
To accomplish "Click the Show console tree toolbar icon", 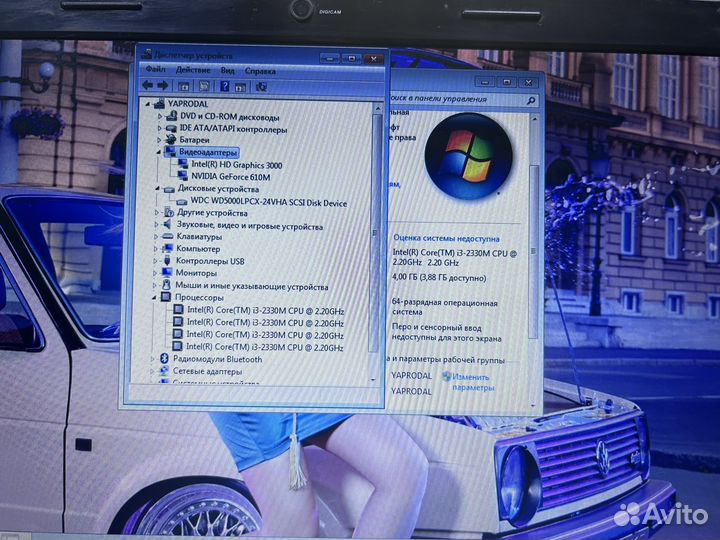I will pos(184,86).
